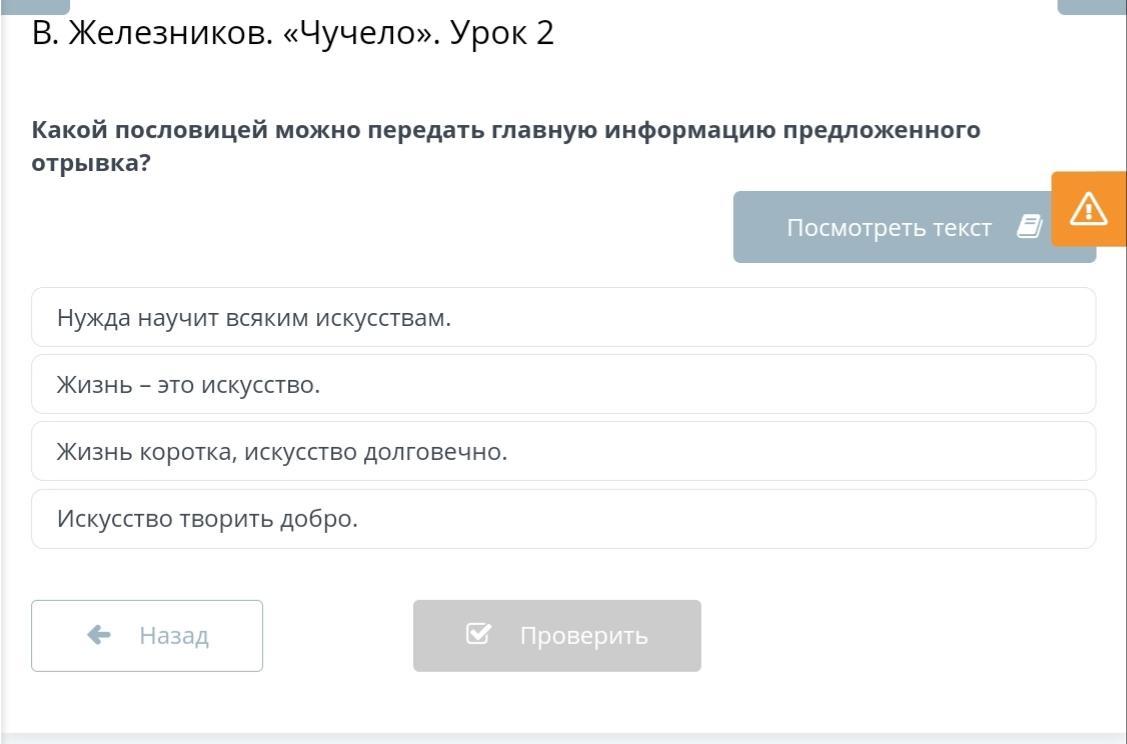The width and height of the screenshot is (1127, 744).
Task: Click empty right side of last answer row
Action: tap(900, 519)
